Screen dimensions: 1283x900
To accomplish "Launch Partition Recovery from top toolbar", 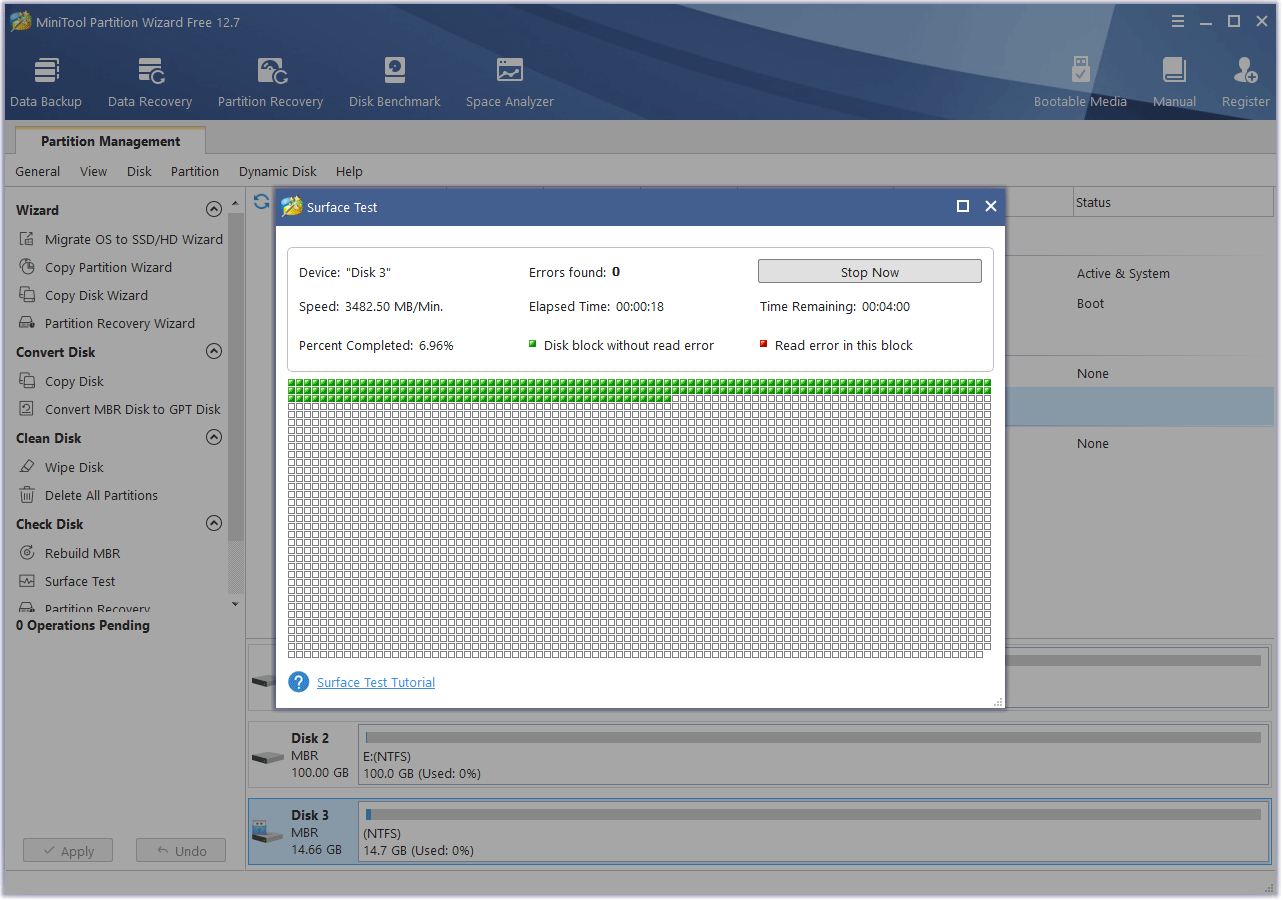I will coord(270,83).
